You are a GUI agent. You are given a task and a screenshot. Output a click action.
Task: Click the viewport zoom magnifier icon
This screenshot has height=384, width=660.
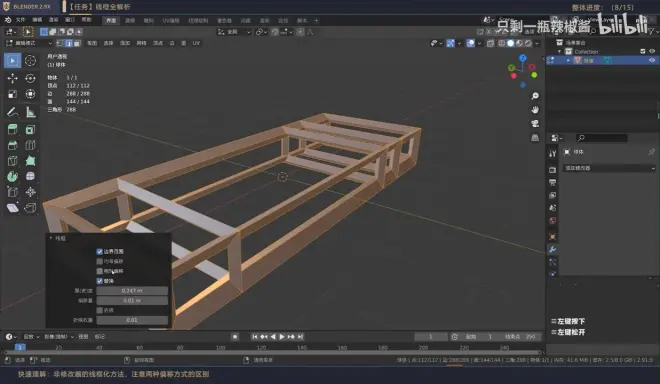535,96
